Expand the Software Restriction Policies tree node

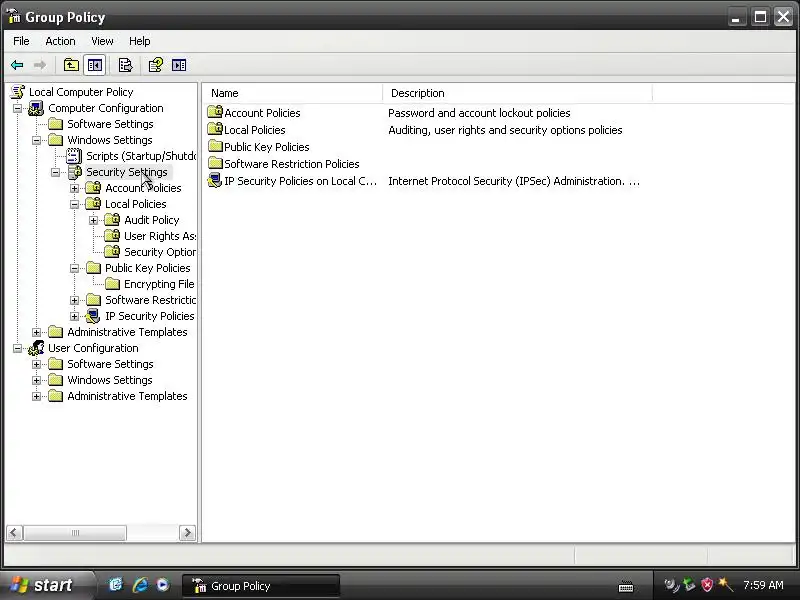(x=74, y=301)
